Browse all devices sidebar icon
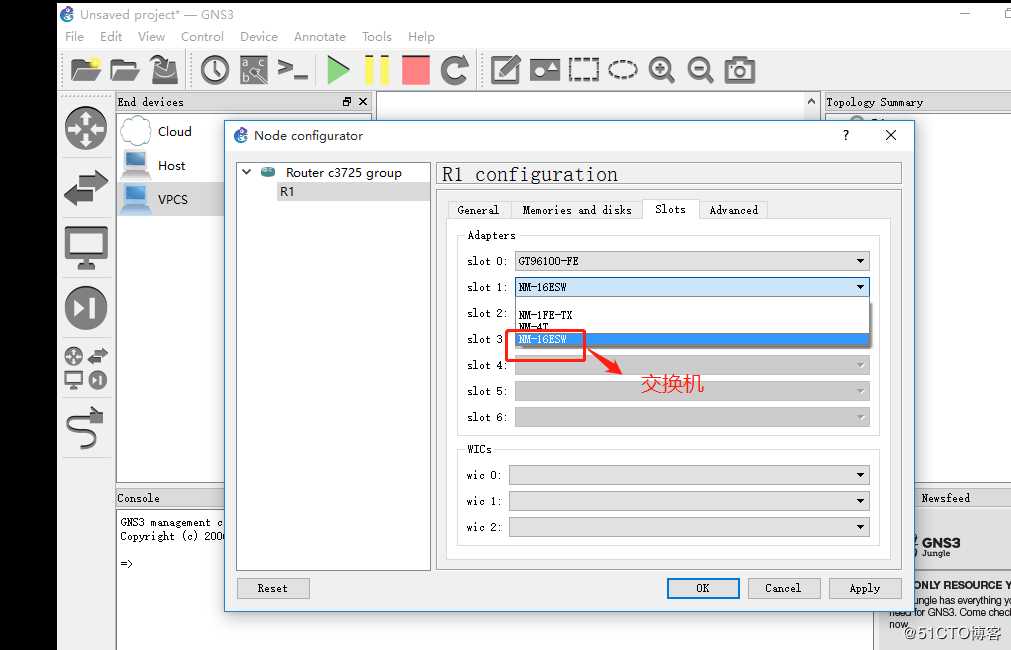The width and height of the screenshot is (1011, 650). click(86, 368)
